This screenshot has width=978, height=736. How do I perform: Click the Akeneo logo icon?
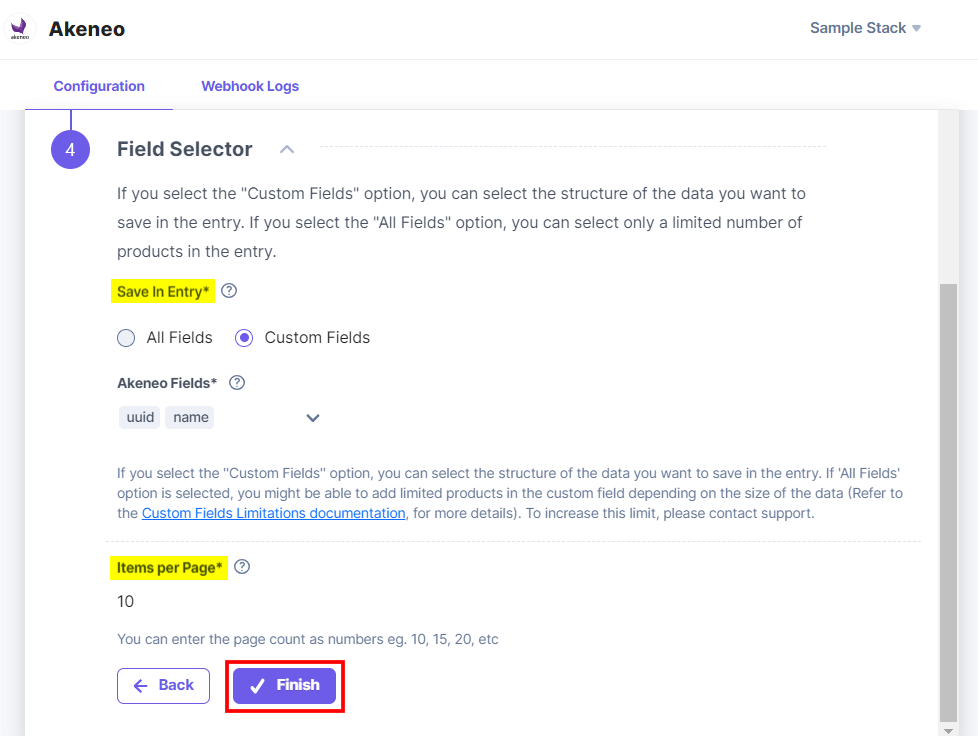21,28
